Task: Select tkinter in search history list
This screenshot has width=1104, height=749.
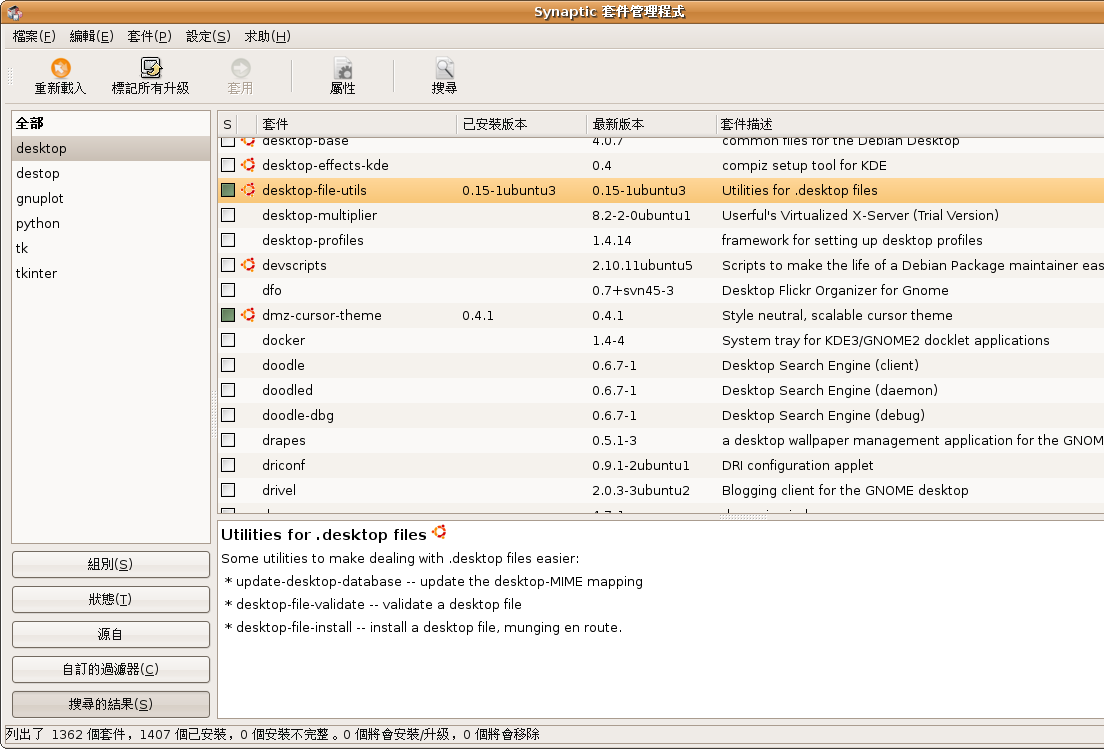Action: (x=111, y=273)
